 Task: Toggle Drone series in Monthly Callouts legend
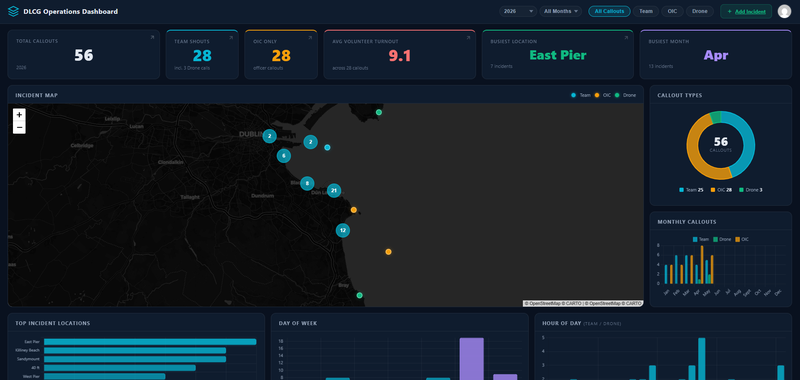(x=722, y=239)
